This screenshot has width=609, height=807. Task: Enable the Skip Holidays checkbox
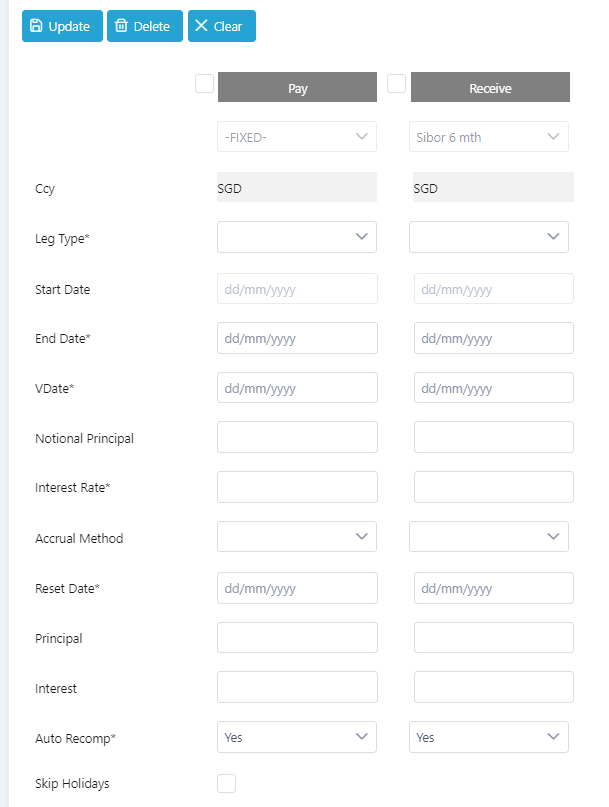pyautogui.click(x=227, y=783)
